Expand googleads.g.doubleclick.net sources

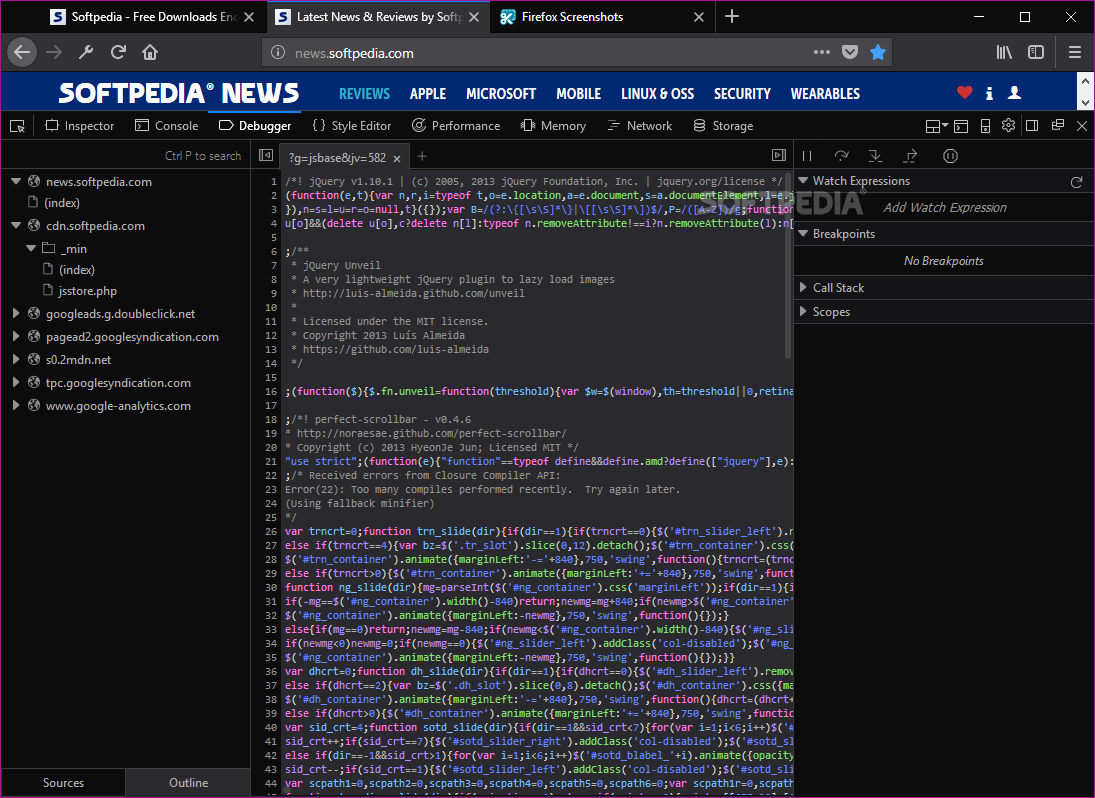point(16,313)
